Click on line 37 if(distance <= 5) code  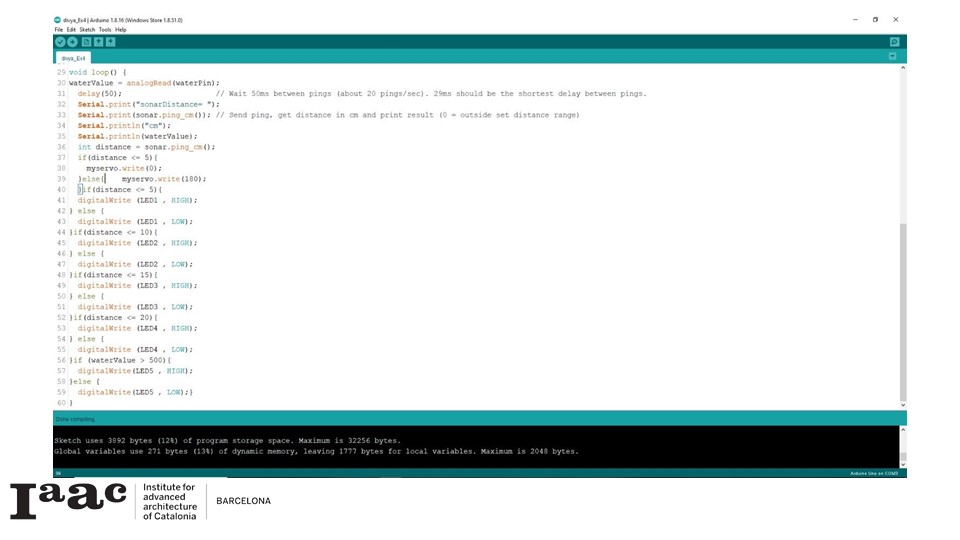click(x=118, y=158)
